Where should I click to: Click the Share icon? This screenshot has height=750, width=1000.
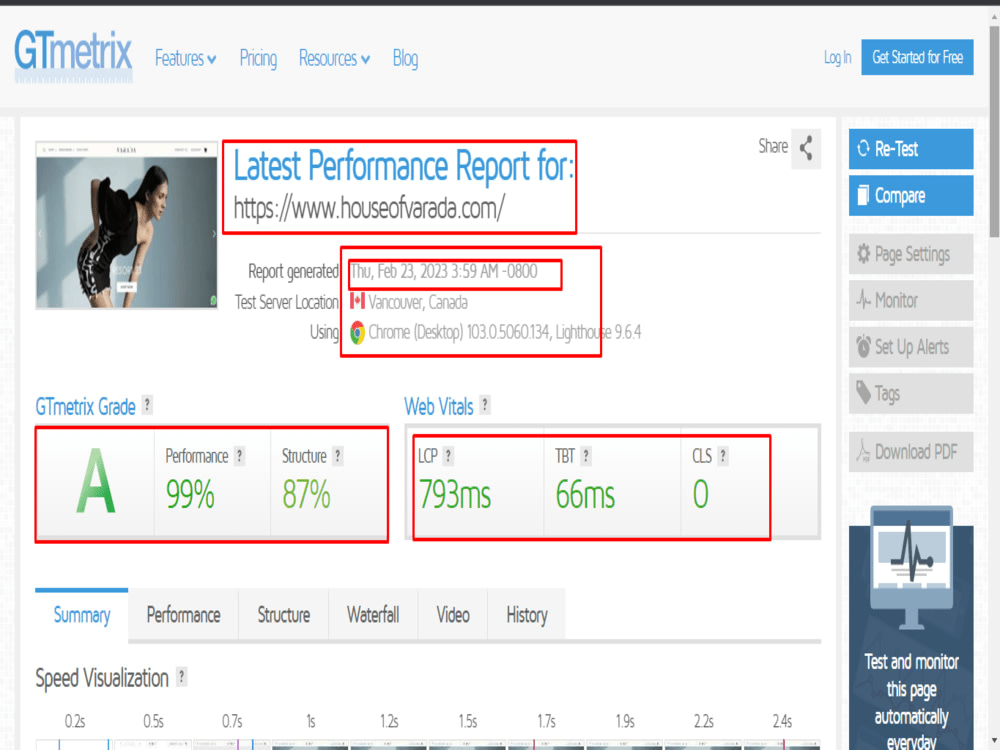[806, 148]
